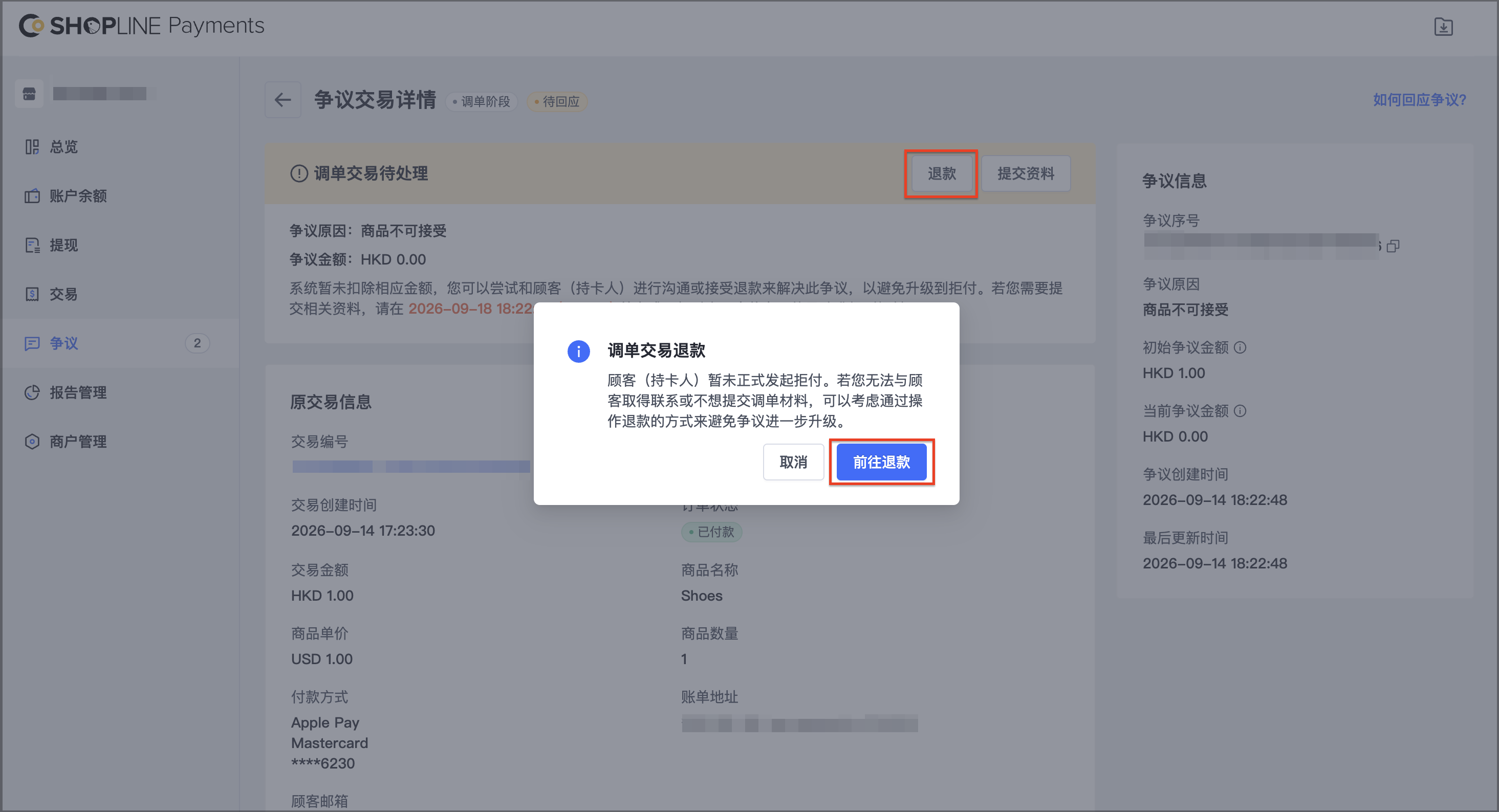
Task: Click the card number ****6230
Action: click(x=322, y=763)
